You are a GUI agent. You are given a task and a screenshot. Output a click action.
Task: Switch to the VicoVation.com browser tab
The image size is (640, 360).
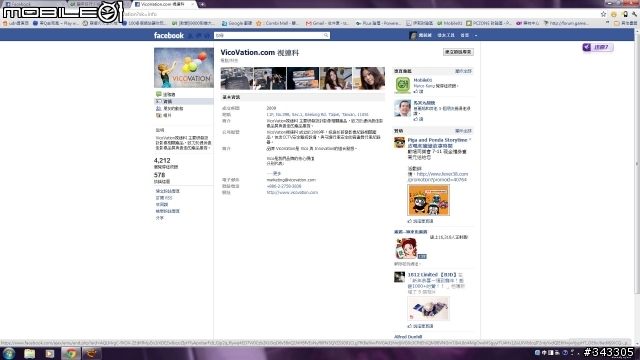point(163,4)
